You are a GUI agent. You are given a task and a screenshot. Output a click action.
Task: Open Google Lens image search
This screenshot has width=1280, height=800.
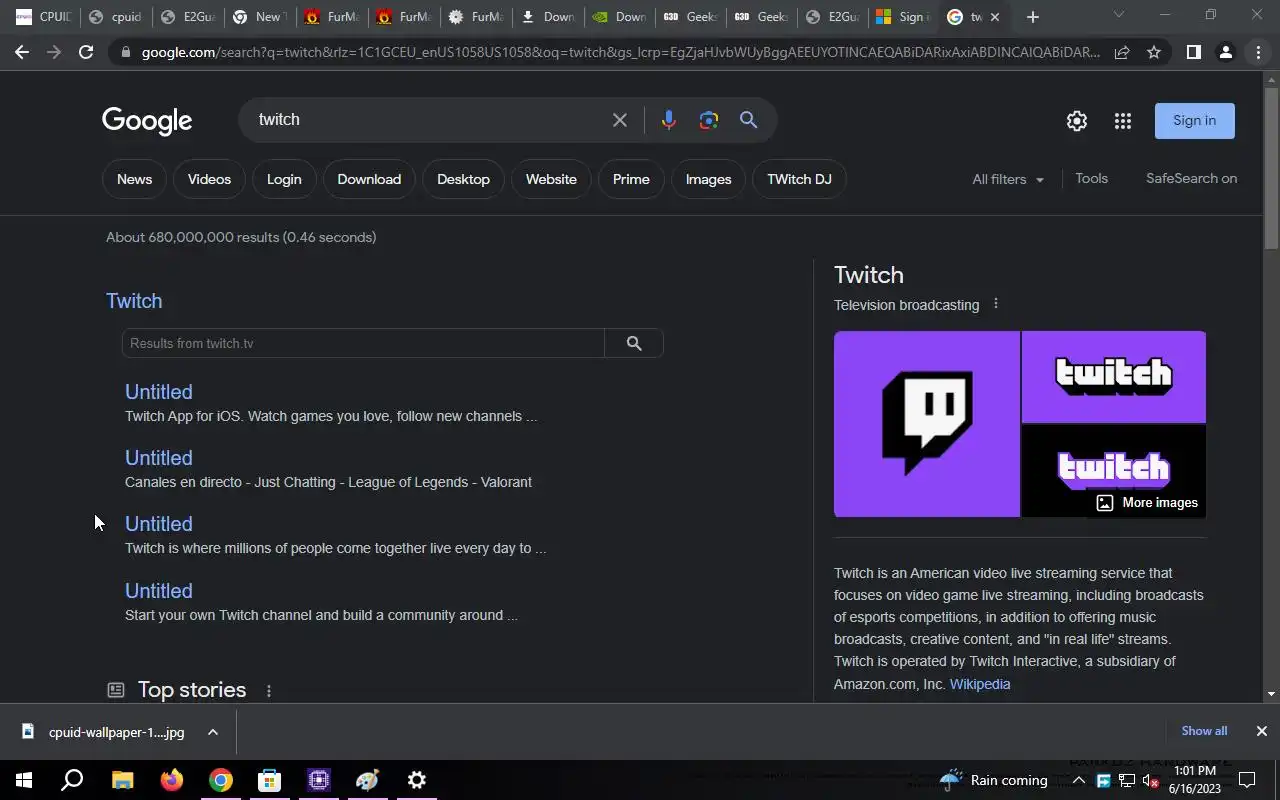pyautogui.click(x=709, y=120)
